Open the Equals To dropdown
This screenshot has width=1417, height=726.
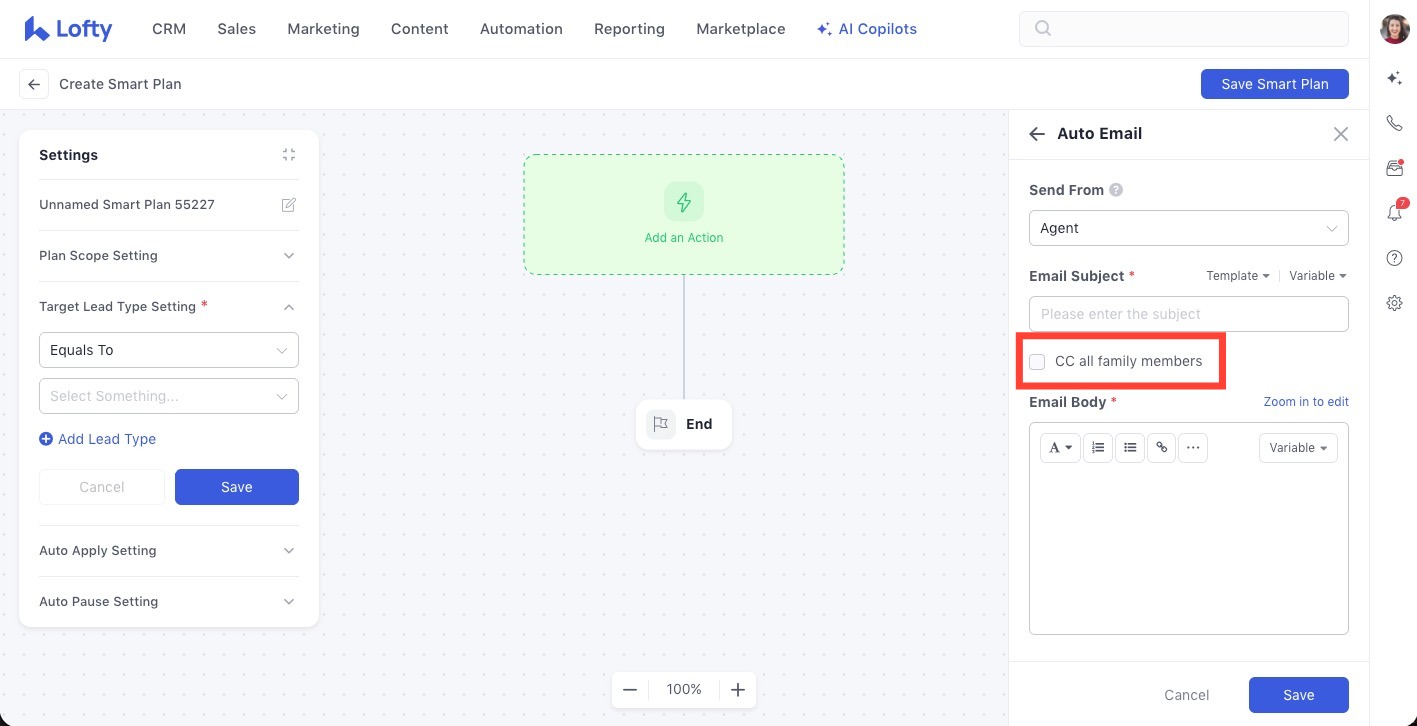click(168, 351)
